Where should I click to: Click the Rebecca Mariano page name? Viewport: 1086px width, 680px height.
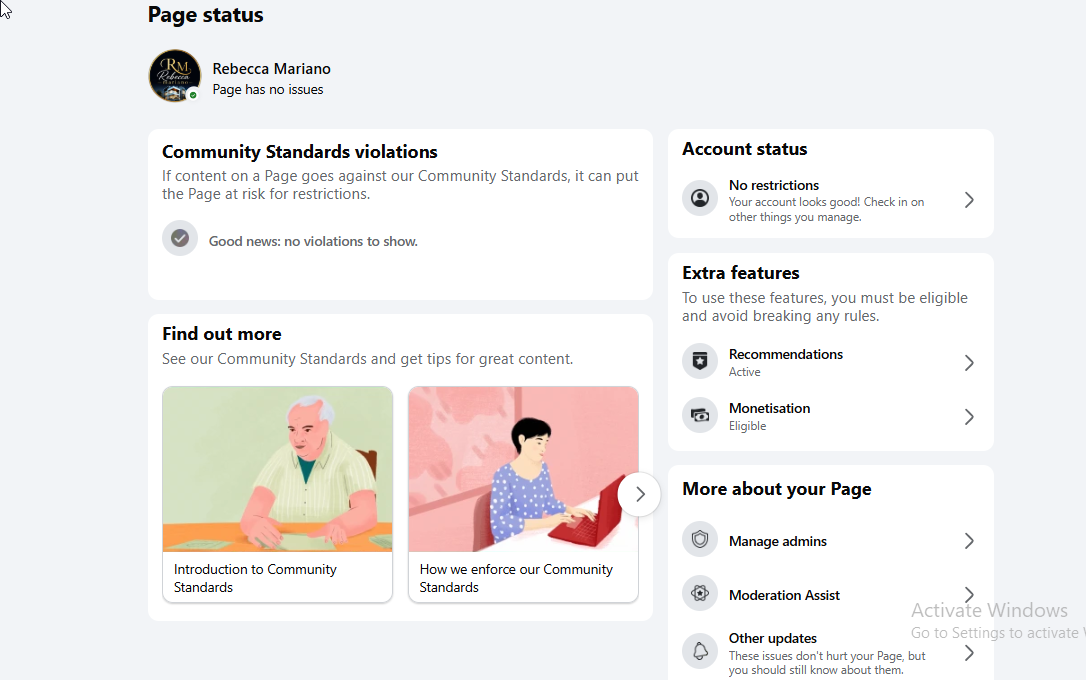pyautogui.click(x=272, y=69)
